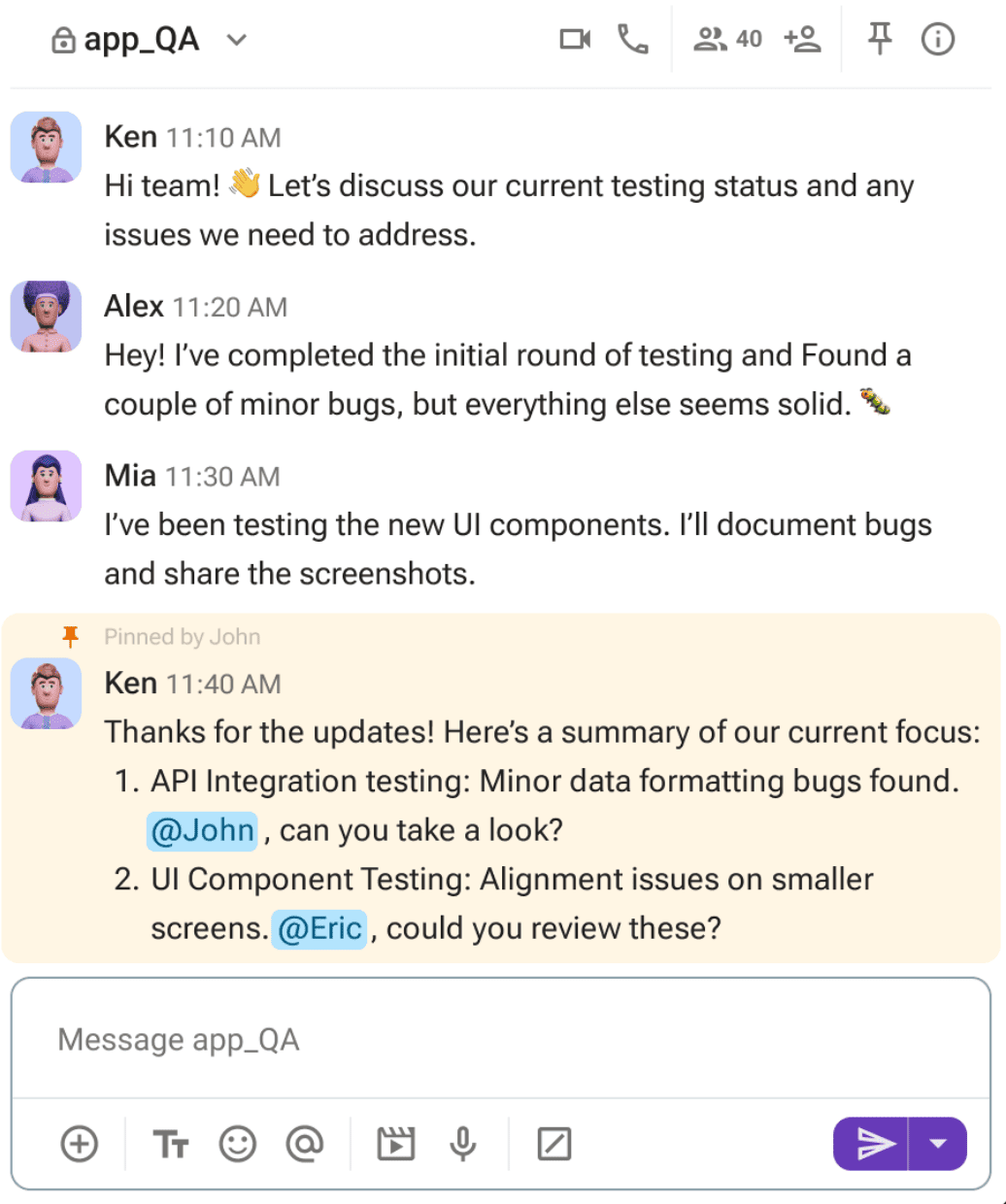Open the emoji picker
Image resolution: width=1006 pixels, height=1204 pixels.
238,1144
